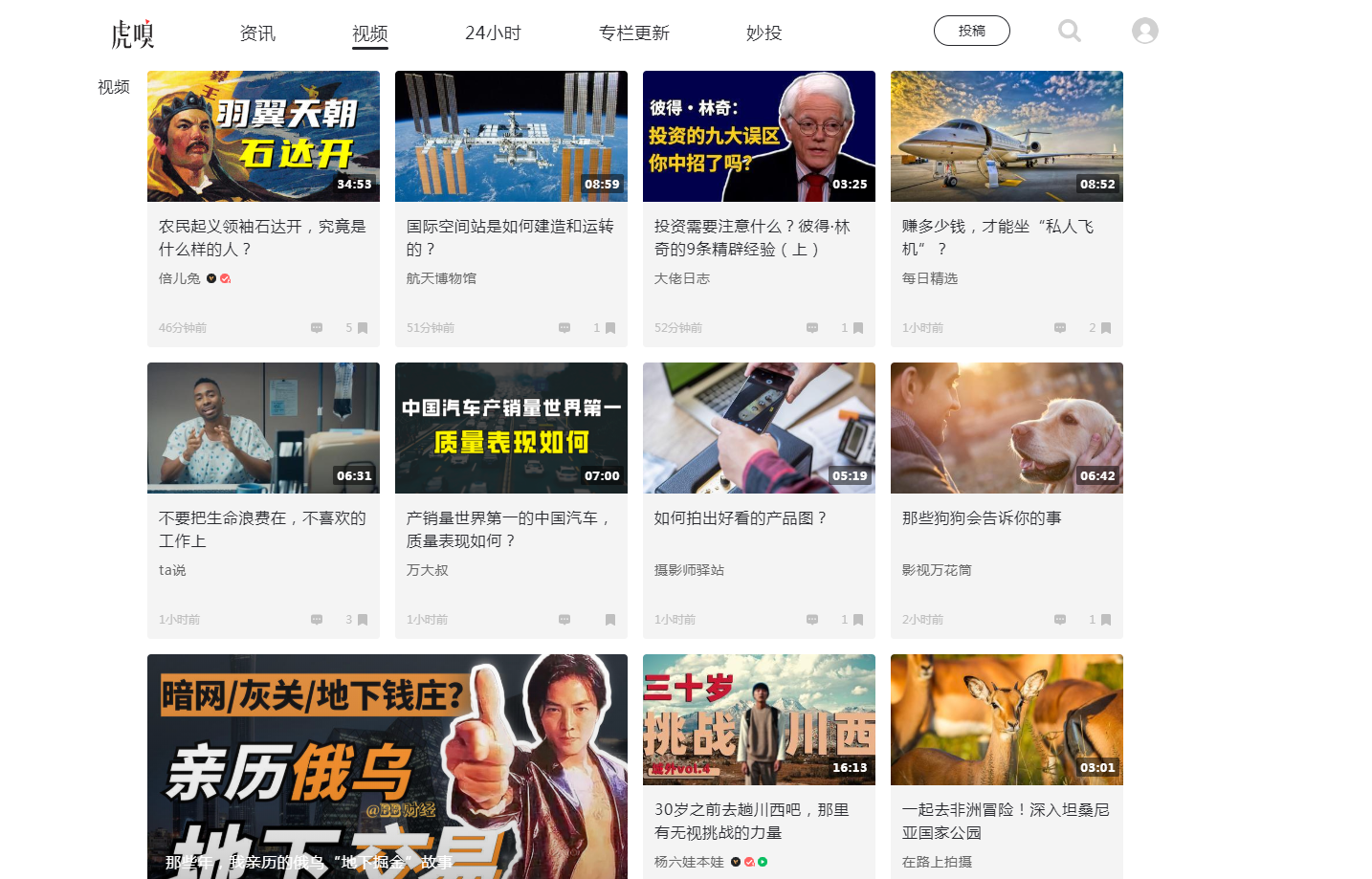Play the antelope Africa thumbnail video

(1007, 719)
